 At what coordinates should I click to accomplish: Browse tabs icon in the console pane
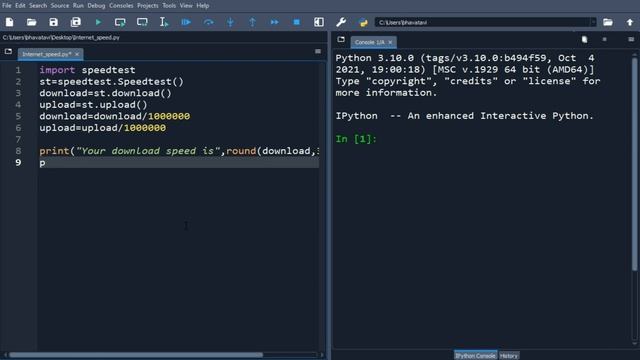pyautogui.click(x=341, y=40)
